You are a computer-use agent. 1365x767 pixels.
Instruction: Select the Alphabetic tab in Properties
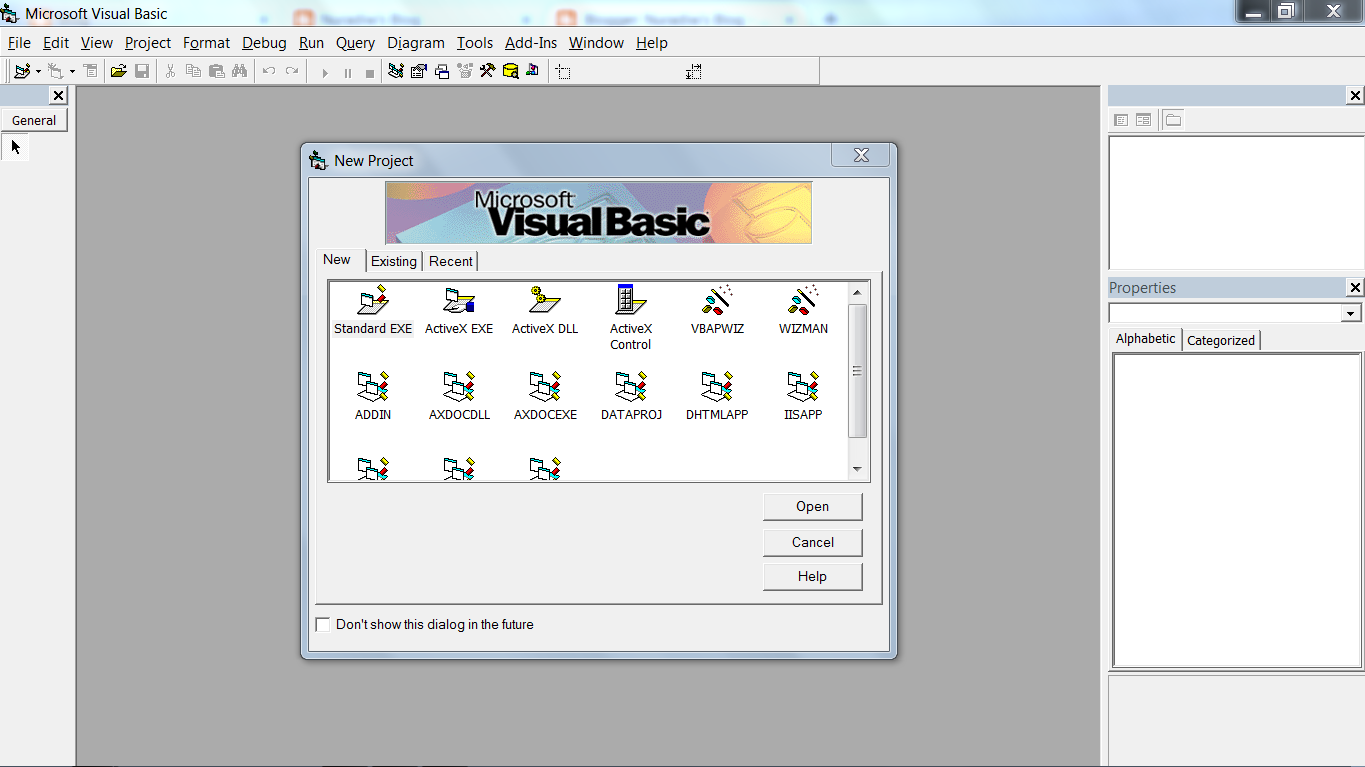click(x=1144, y=338)
